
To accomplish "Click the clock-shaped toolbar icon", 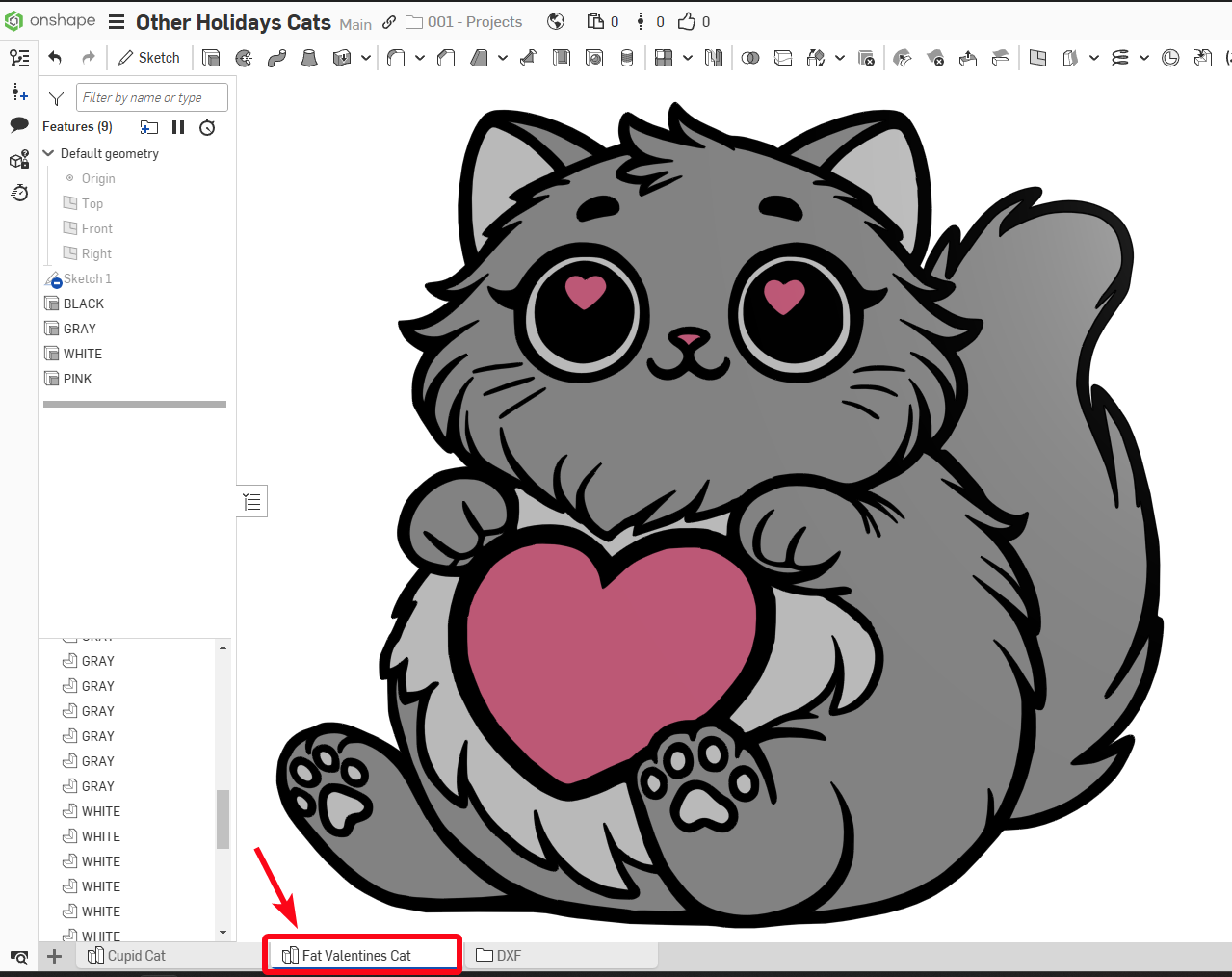I will click(x=1170, y=58).
